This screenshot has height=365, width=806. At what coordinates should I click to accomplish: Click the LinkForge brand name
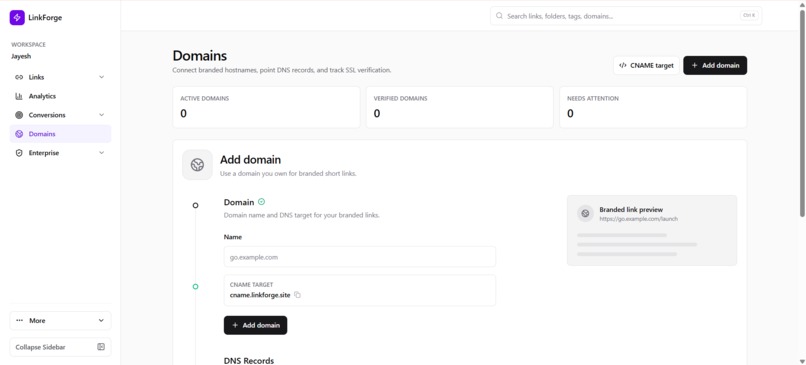pyautogui.click(x=45, y=18)
